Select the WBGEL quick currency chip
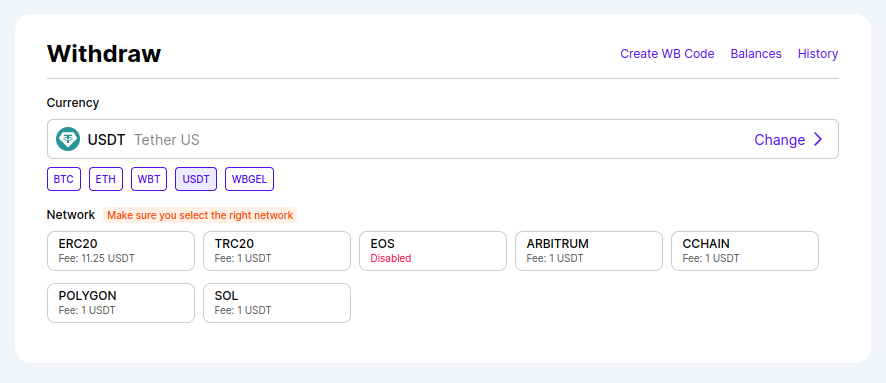The width and height of the screenshot is (886, 383). (x=250, y=179)
